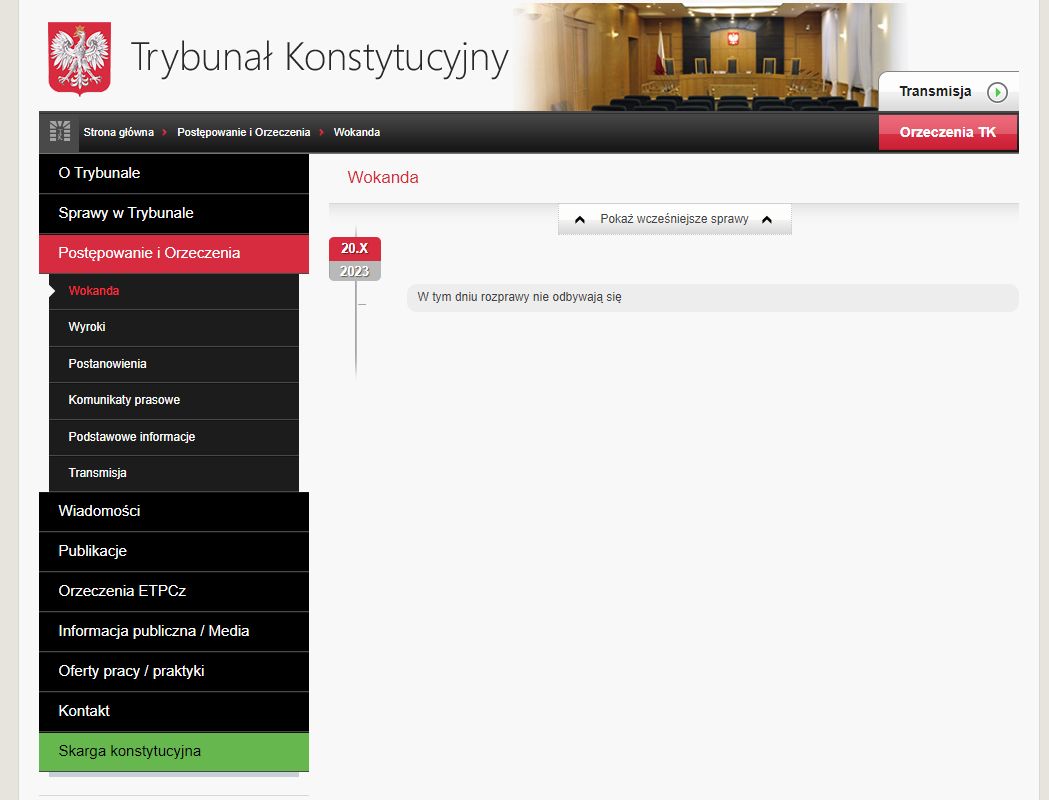Go to Strona główna breadcrumb
Image resolution: width=1049 pixels, height=800 pixels.
tap(118, 132)
